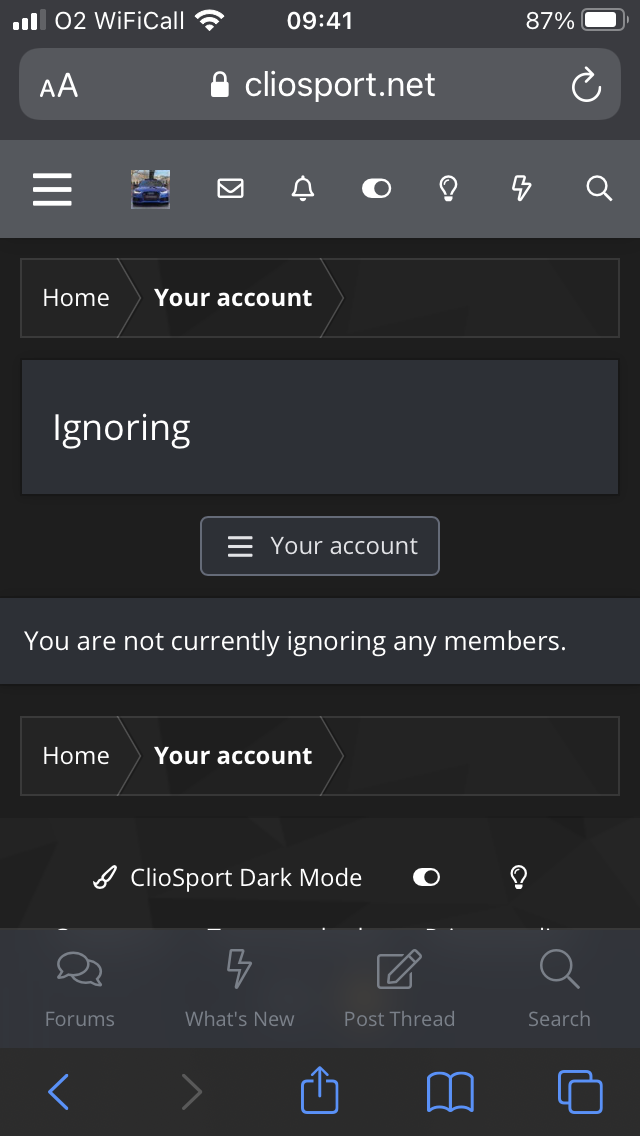Switch to the What's New tab
This screenshot has width=640, height=1136.
(x=240, y=988)
